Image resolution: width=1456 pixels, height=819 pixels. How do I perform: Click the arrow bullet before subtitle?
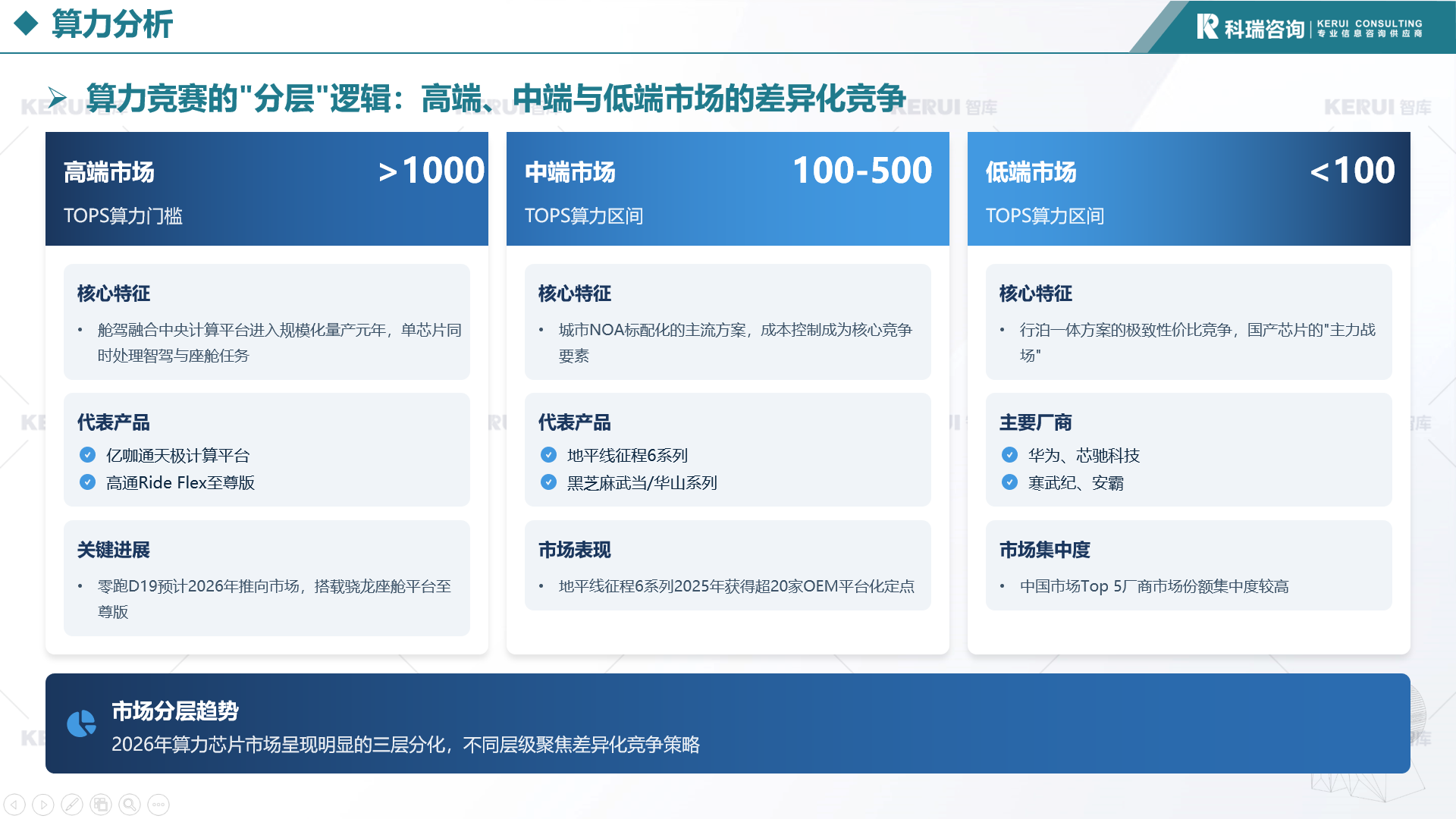(x=57, y=97)
